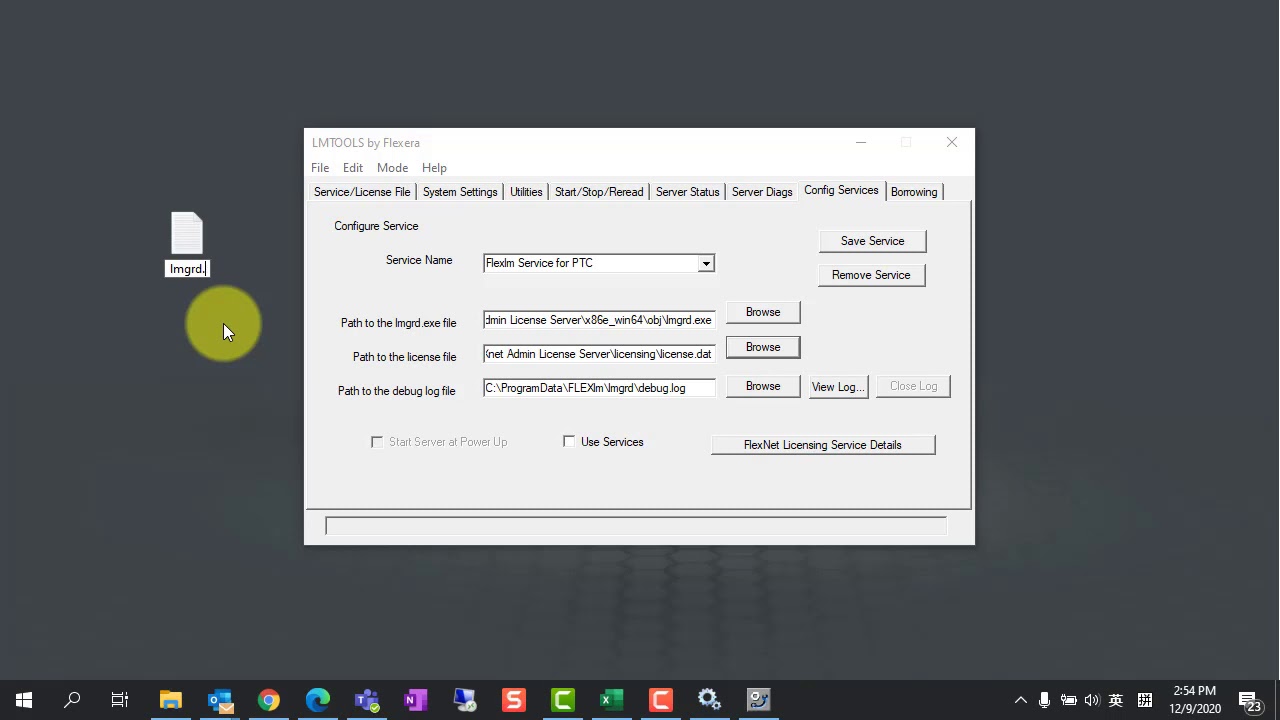Click the greyed Close Log button
This screenshot has width=1280, height=720.
pyautogui.click(x=913, y=386)
